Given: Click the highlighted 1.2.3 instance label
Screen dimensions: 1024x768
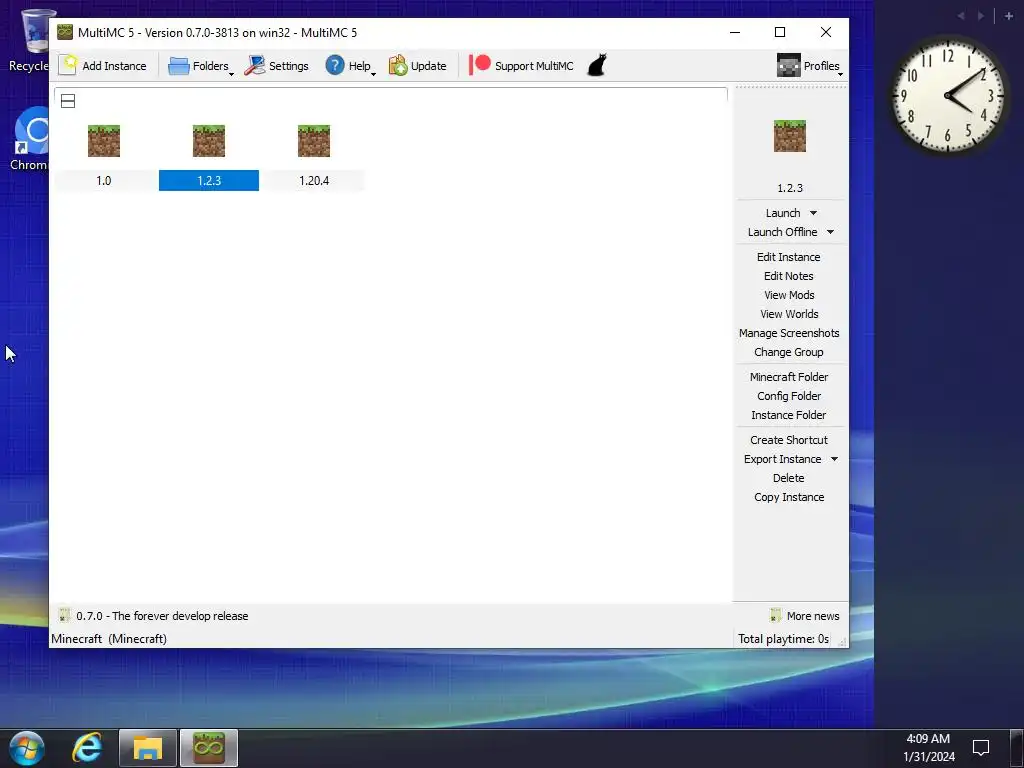Looking at the screenshot, I should pyautogui.click(x=209, y=181).
